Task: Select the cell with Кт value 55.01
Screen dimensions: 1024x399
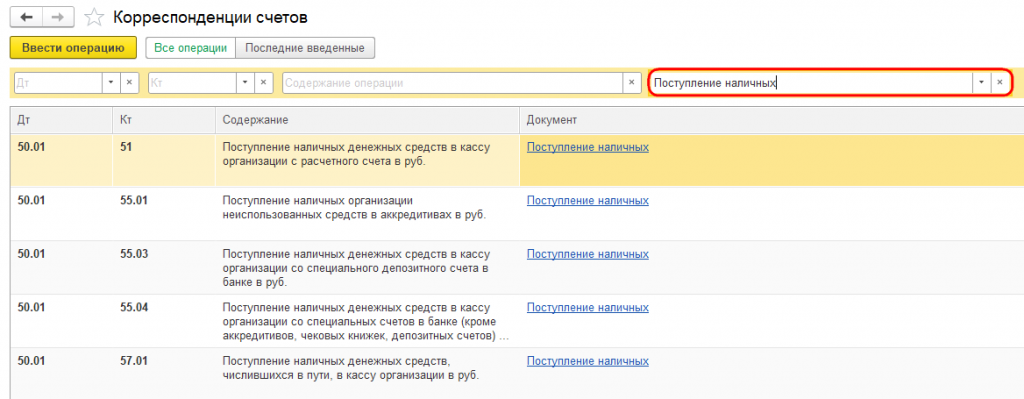Action: click(x=164, y=214)
